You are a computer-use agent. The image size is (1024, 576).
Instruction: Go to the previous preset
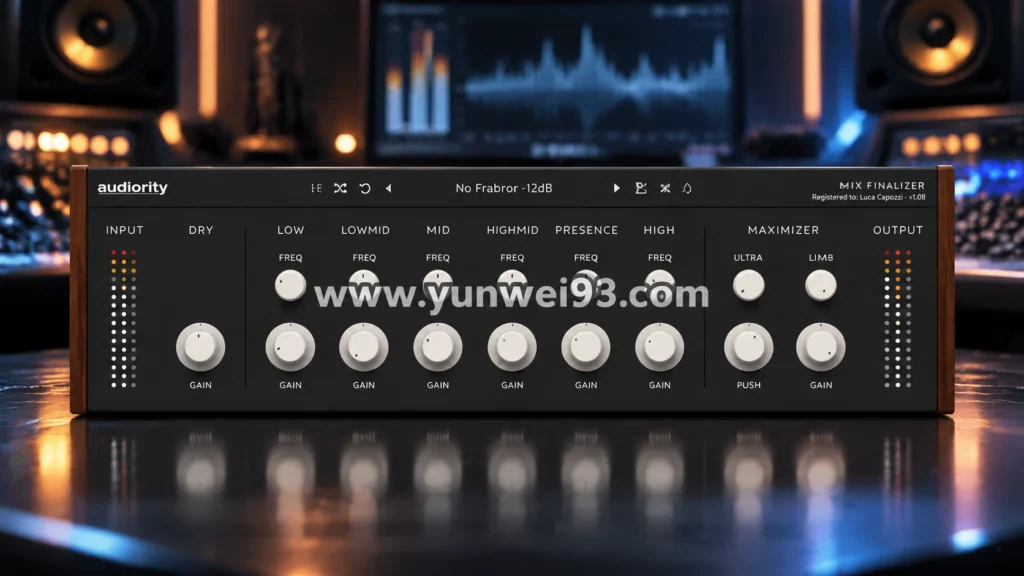click(x=389, y=188)
